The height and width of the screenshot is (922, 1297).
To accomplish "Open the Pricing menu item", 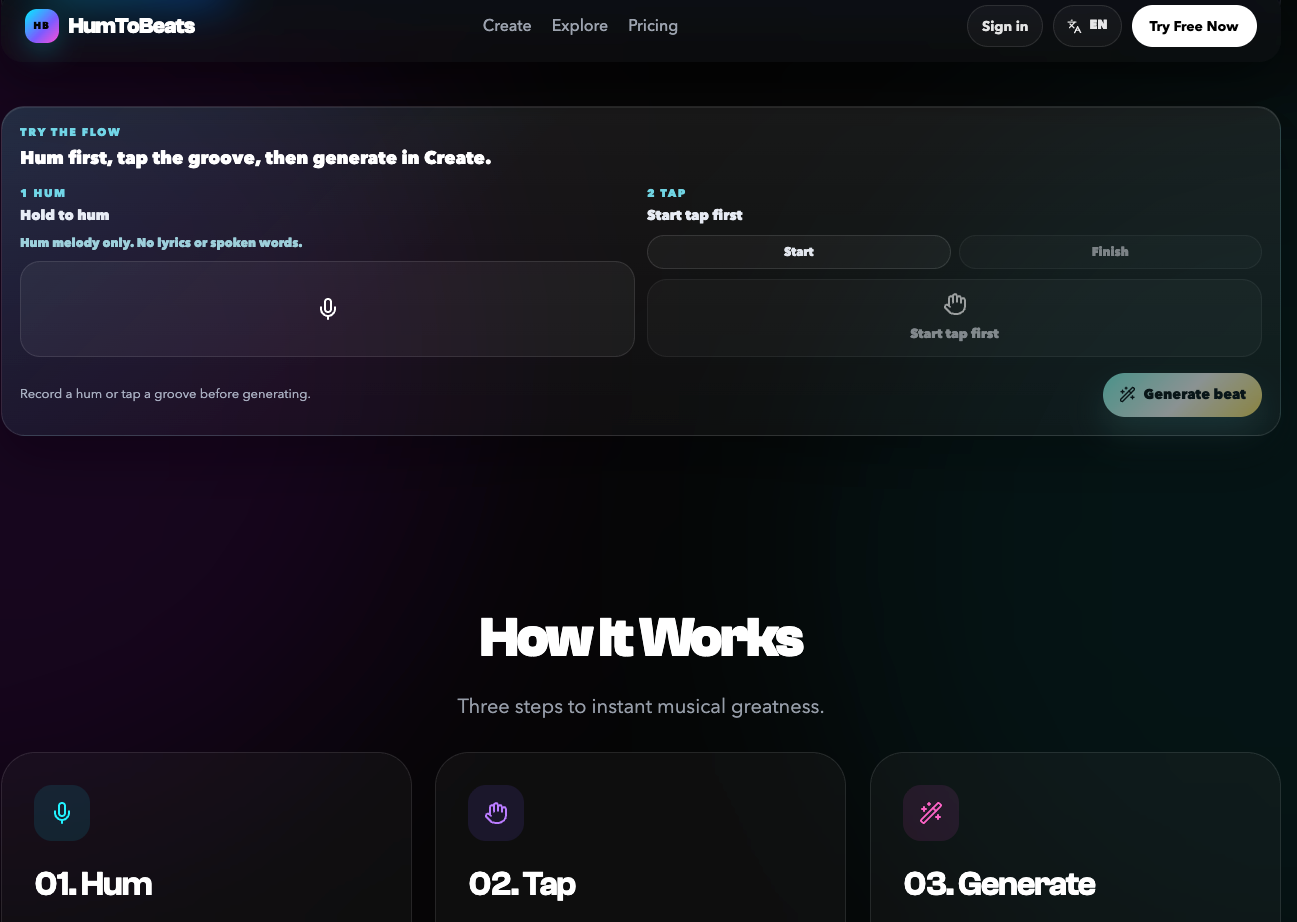I will click(653, 26).
